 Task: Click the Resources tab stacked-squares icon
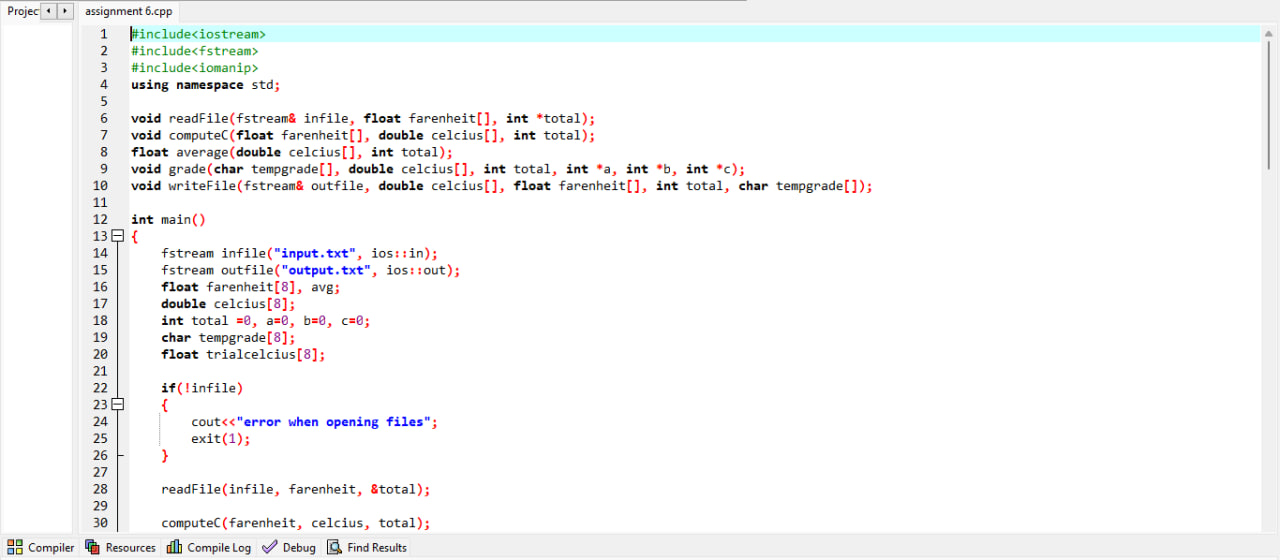93,547
